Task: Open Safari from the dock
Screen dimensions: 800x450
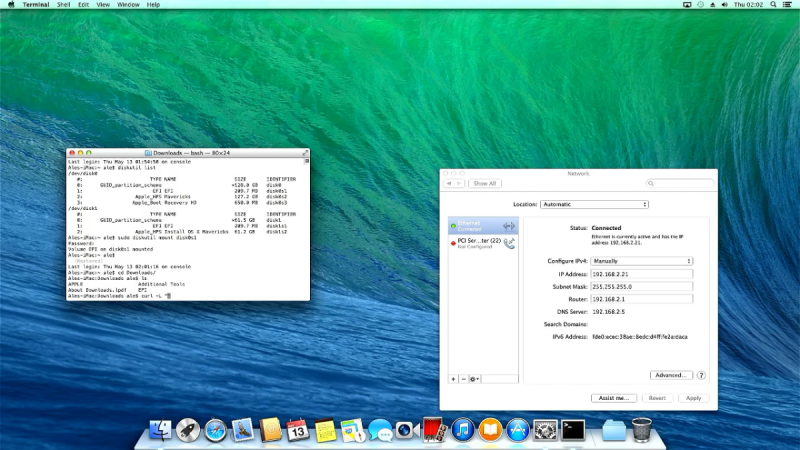Action: pyautogui.click(x=216, y=430)
